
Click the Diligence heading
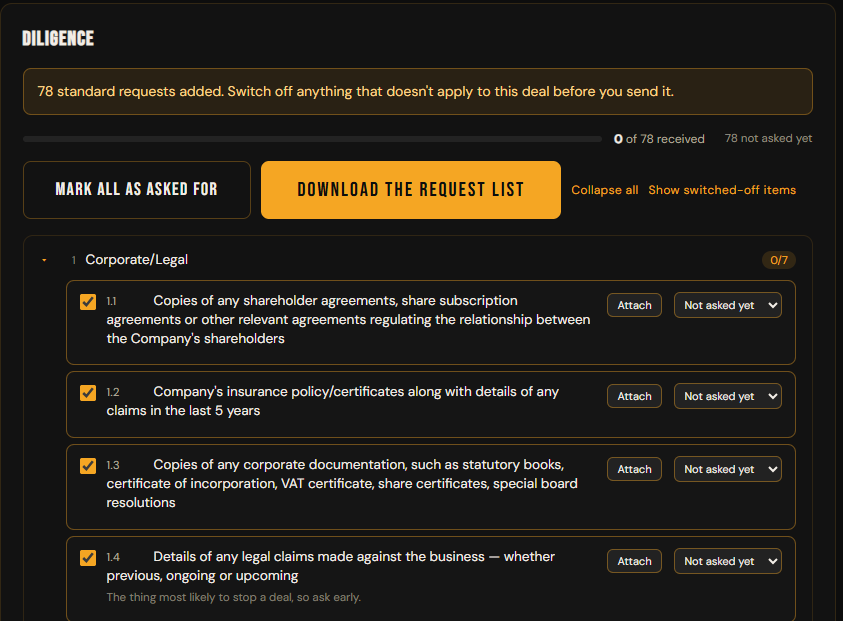pos(58,38)
